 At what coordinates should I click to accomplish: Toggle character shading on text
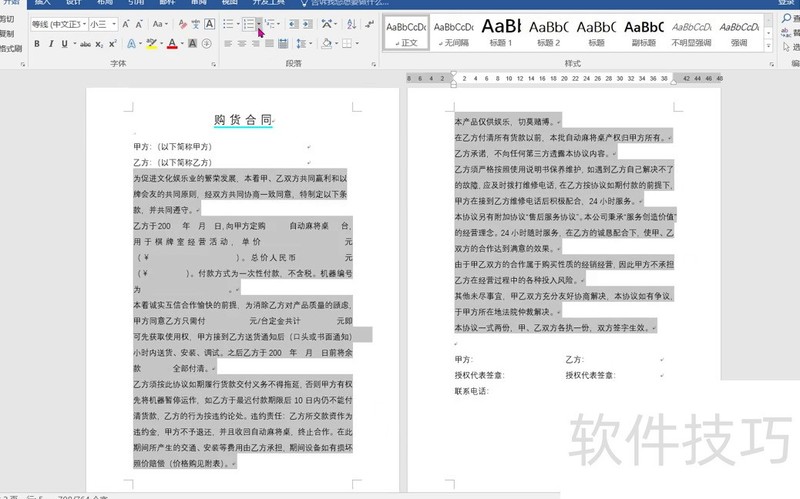point(192,44)
